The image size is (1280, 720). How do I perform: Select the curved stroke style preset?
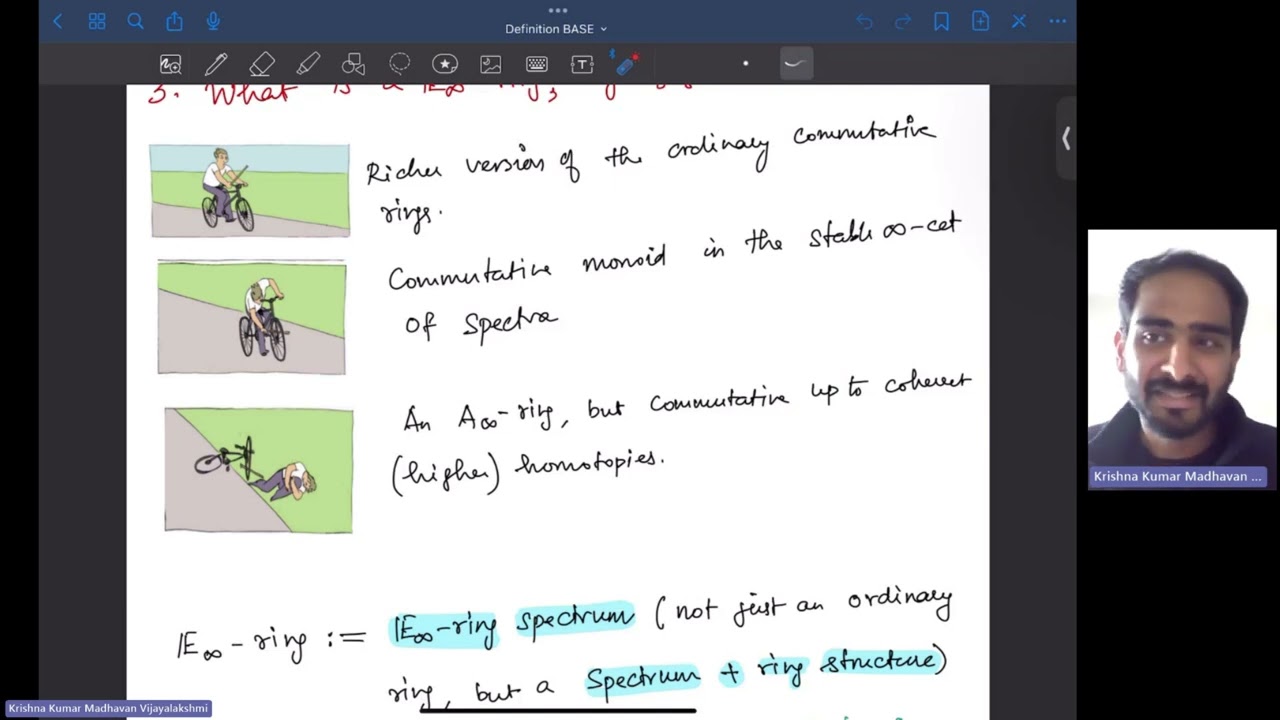pyautogui.click(x=796, y=64)
